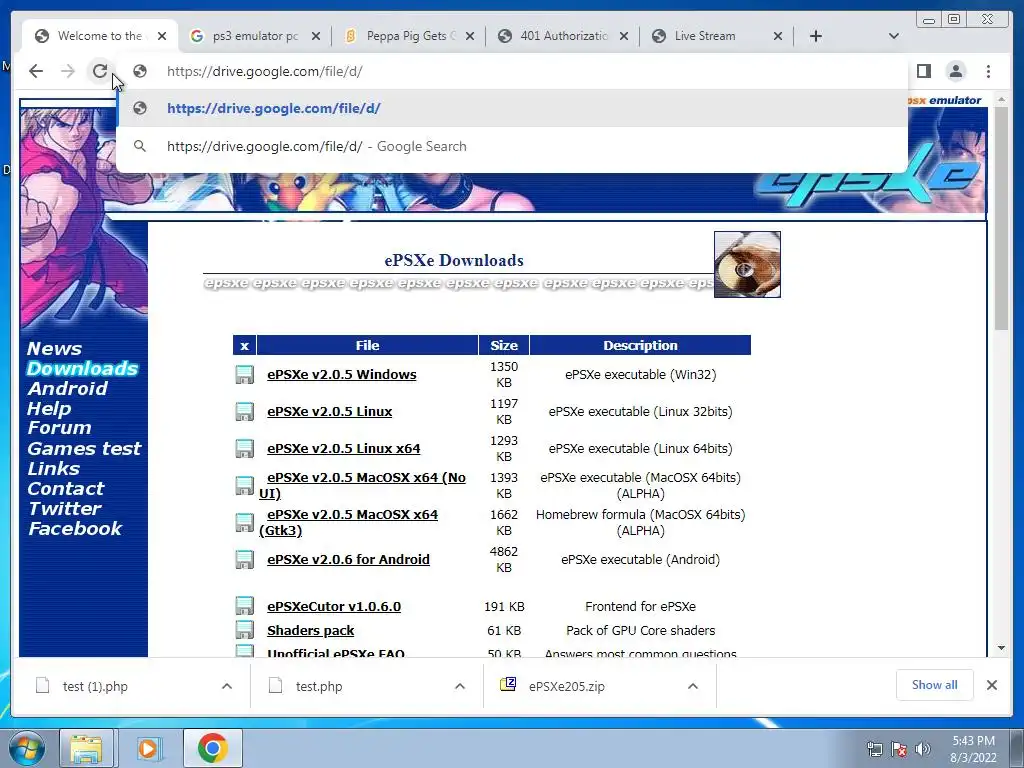Image resolution: width=1024 pixels, height=768 pixels.
Task: Select the Google Search suggestion row
Action: [512, 146]
